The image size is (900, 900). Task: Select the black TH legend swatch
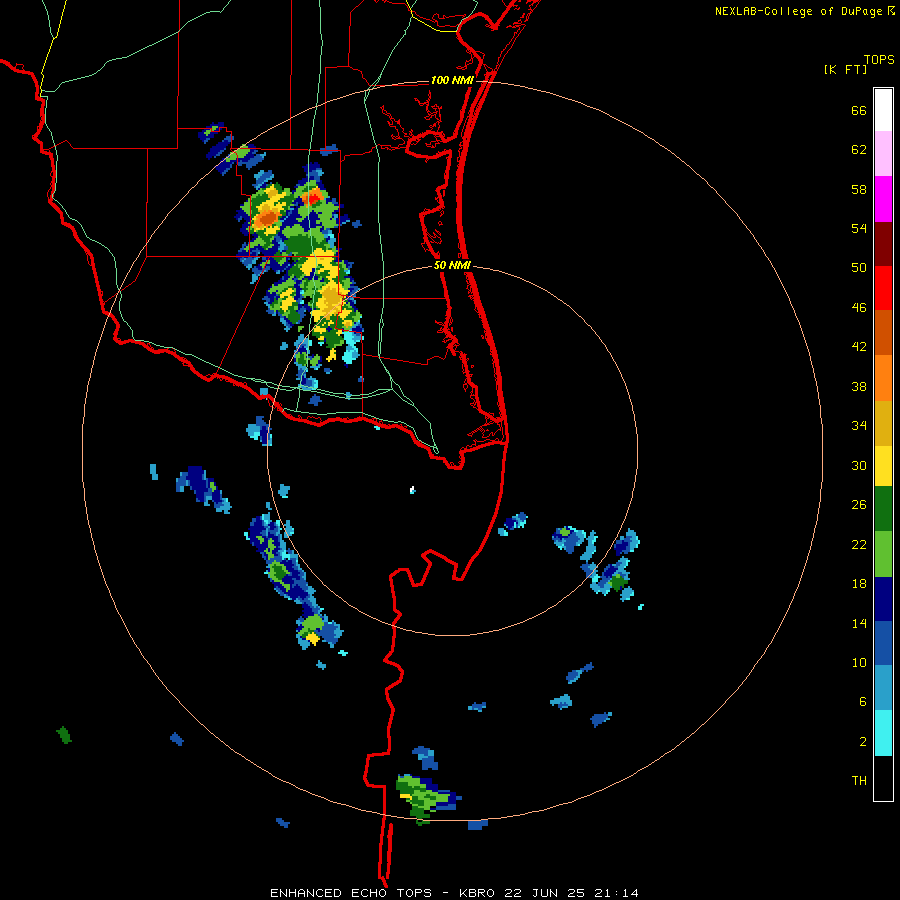[883, 778]
